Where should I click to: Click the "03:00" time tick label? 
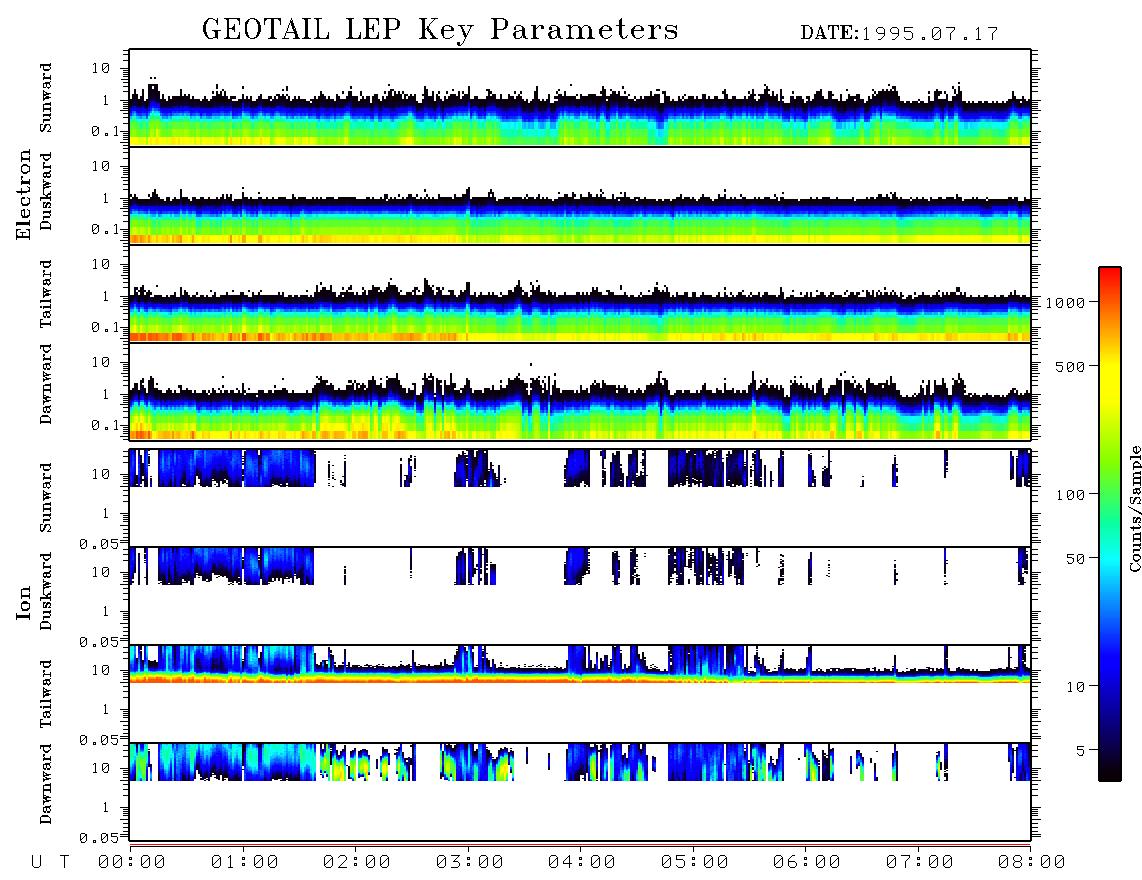click(x=469, y=863)
